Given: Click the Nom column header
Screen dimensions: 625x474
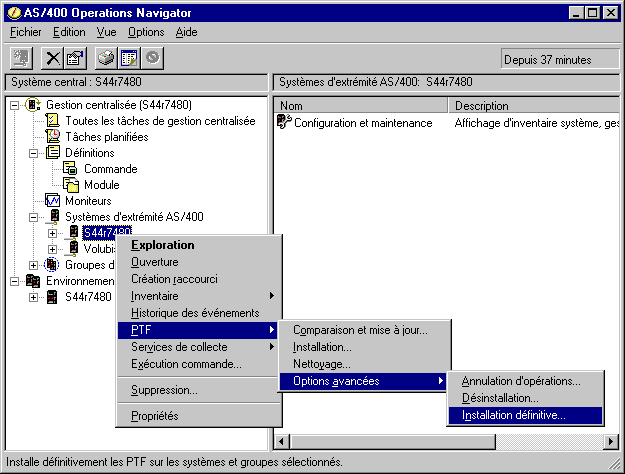Looking at the screenshot, I should pos(361,106).
